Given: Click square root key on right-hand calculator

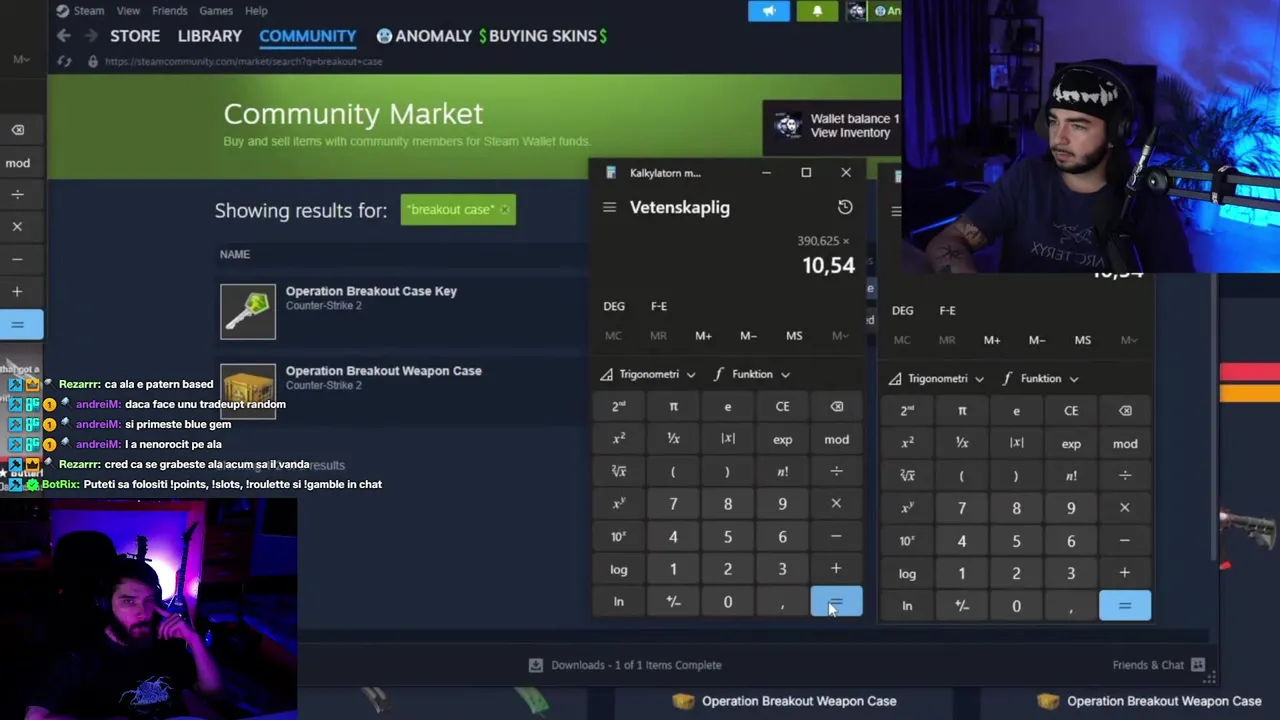Looking at the screenshot, I should (907, 476).
